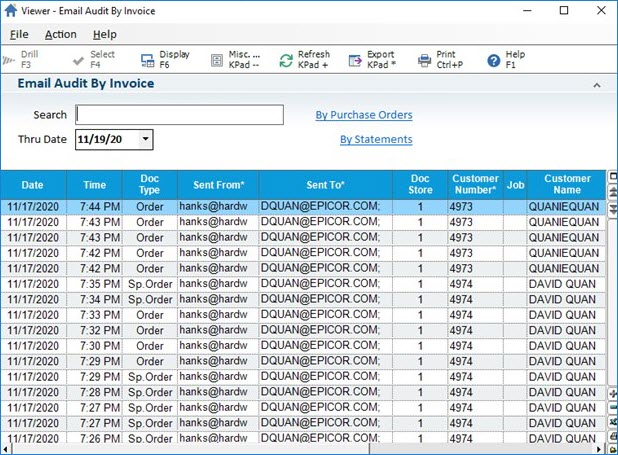Viewport: 618px width, 455px height.
Task: Follow the By Purchase Orders link
Action: 364,115
